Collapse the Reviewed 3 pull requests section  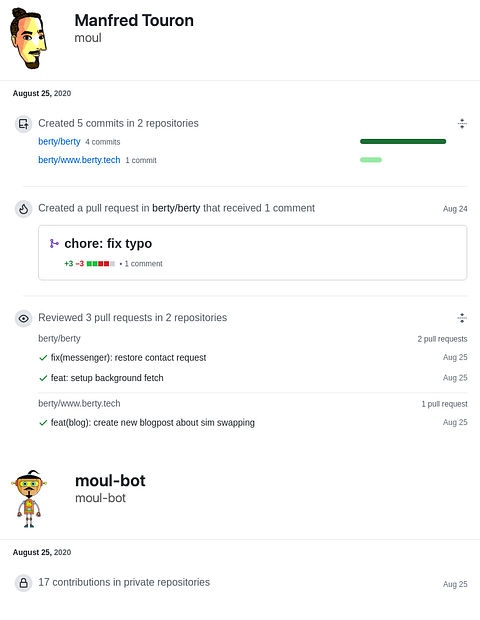click(462, 318)
